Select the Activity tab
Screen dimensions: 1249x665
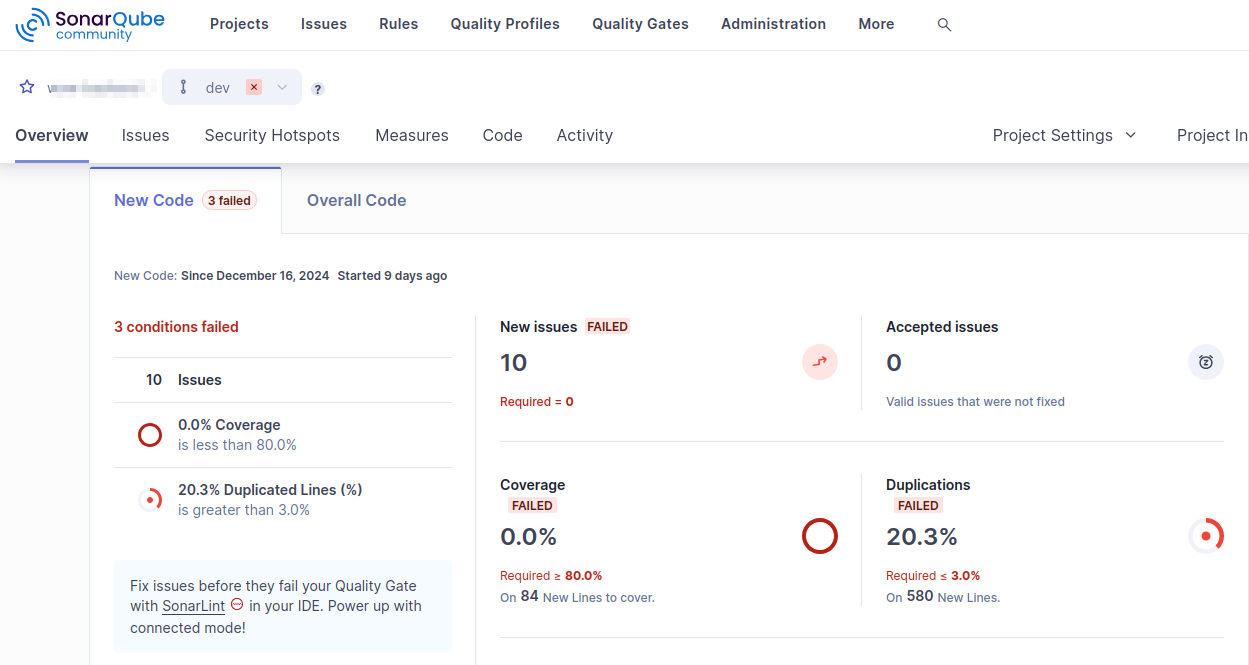pos(584,135)
